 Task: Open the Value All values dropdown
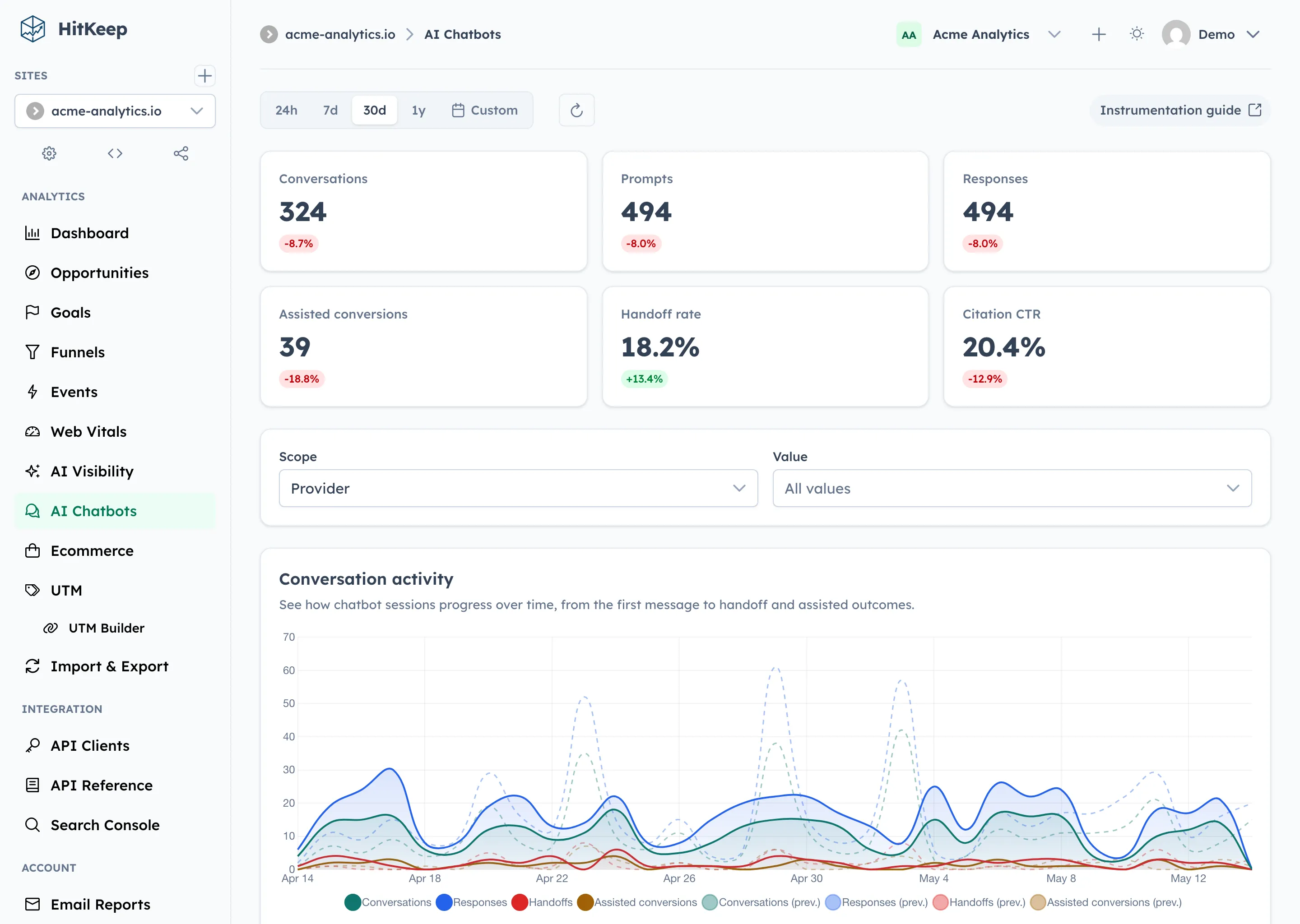tap(1012, 488)
